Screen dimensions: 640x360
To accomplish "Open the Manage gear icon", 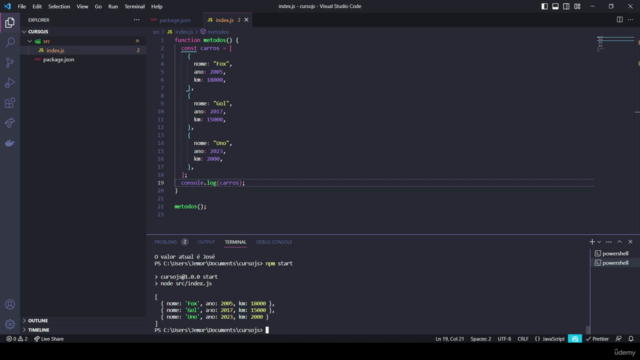I will tap(10, 324).
